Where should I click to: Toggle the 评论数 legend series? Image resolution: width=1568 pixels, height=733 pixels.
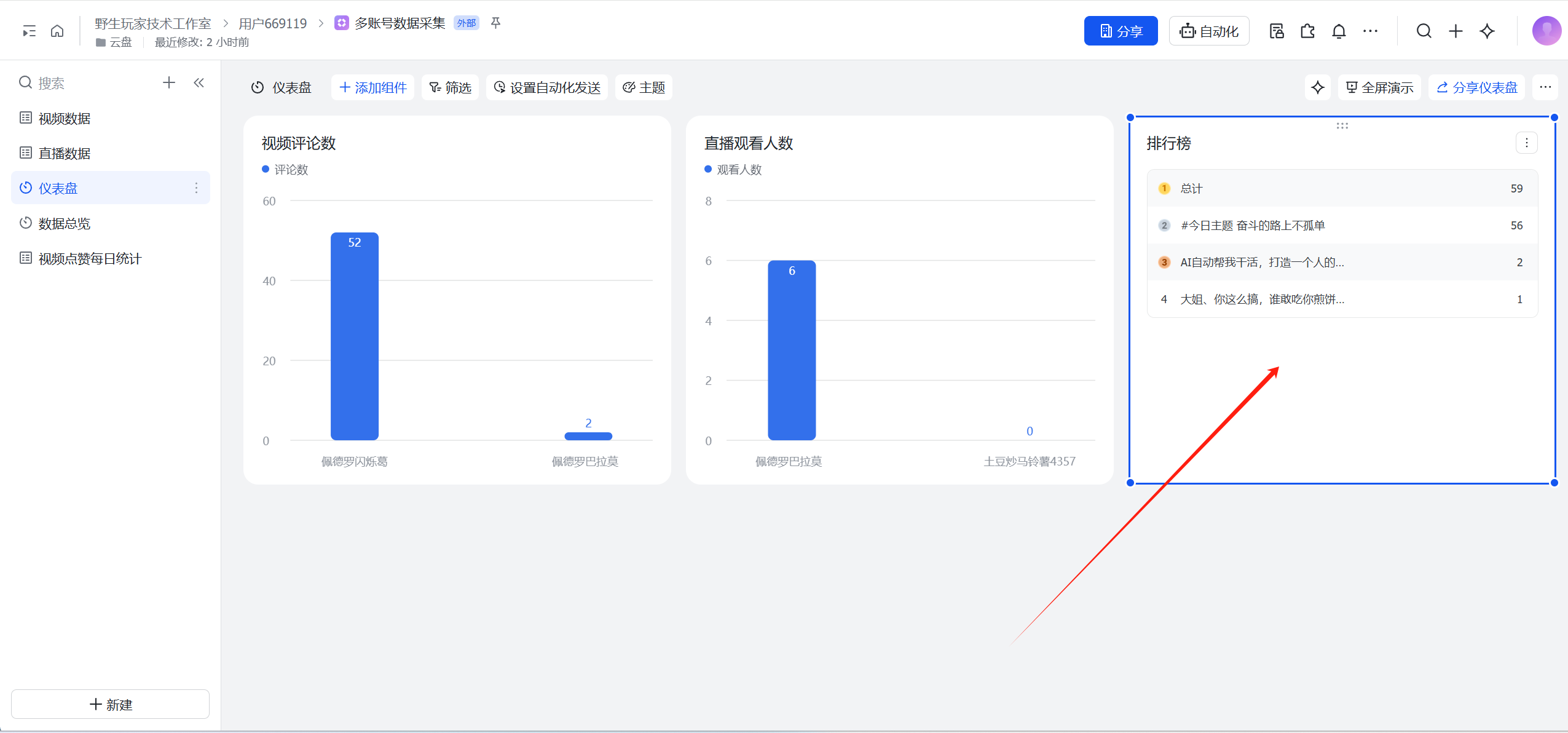285,169
